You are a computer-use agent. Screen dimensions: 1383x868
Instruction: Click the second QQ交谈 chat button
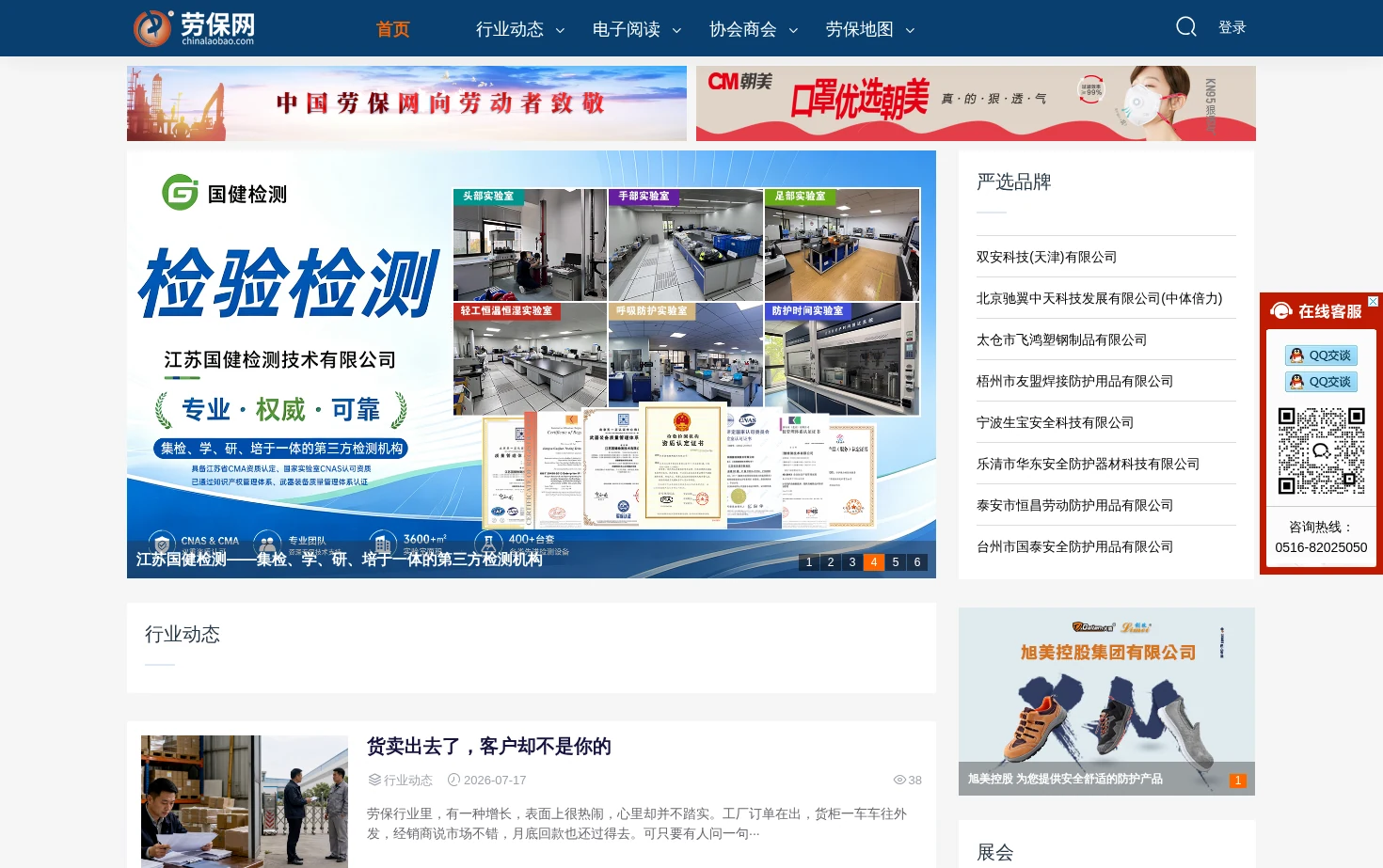click(1321, 382)
